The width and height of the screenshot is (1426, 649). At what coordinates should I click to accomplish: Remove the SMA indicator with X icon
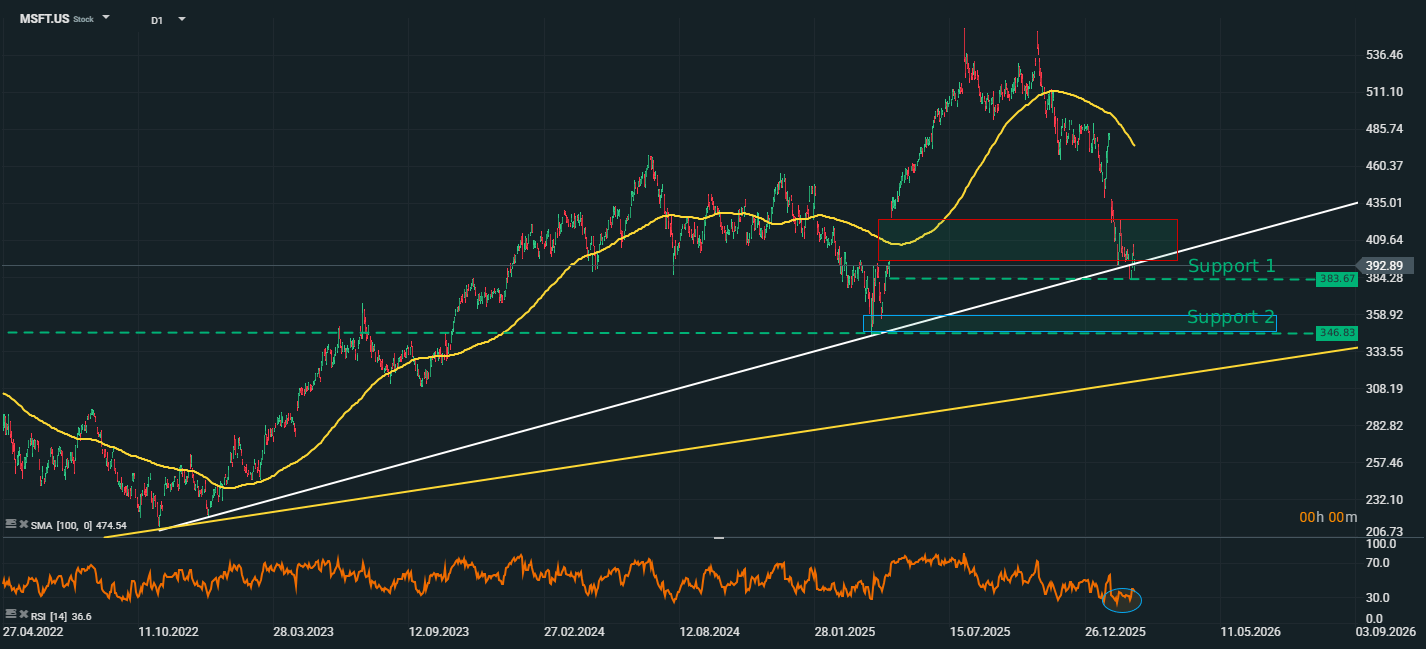pos(22,524)
